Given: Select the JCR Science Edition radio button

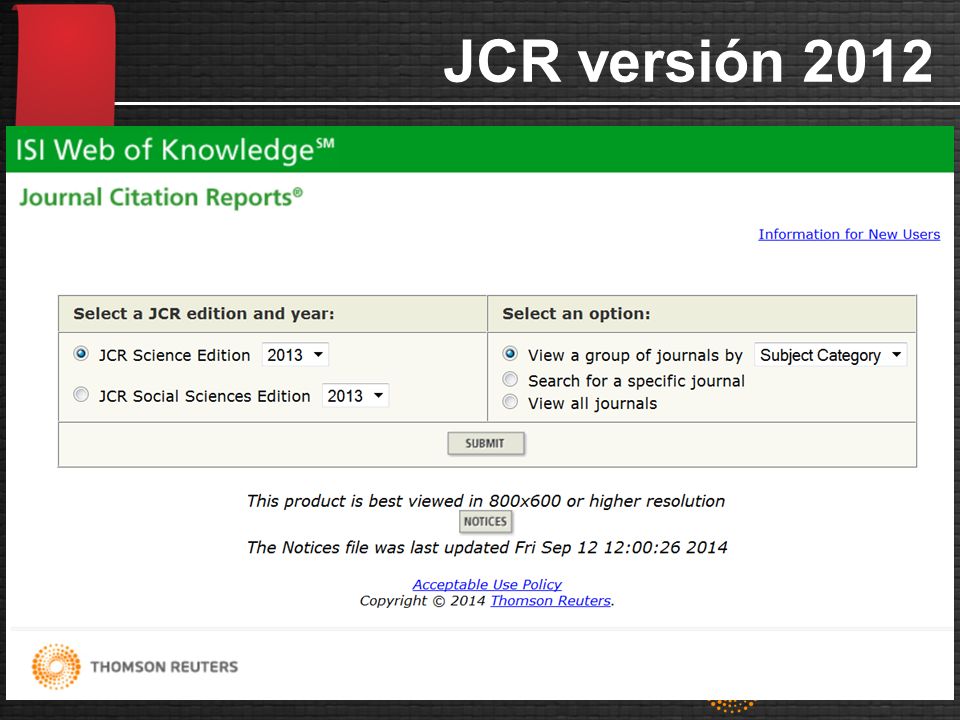Looking at the screenshot, I should point(81,354).
